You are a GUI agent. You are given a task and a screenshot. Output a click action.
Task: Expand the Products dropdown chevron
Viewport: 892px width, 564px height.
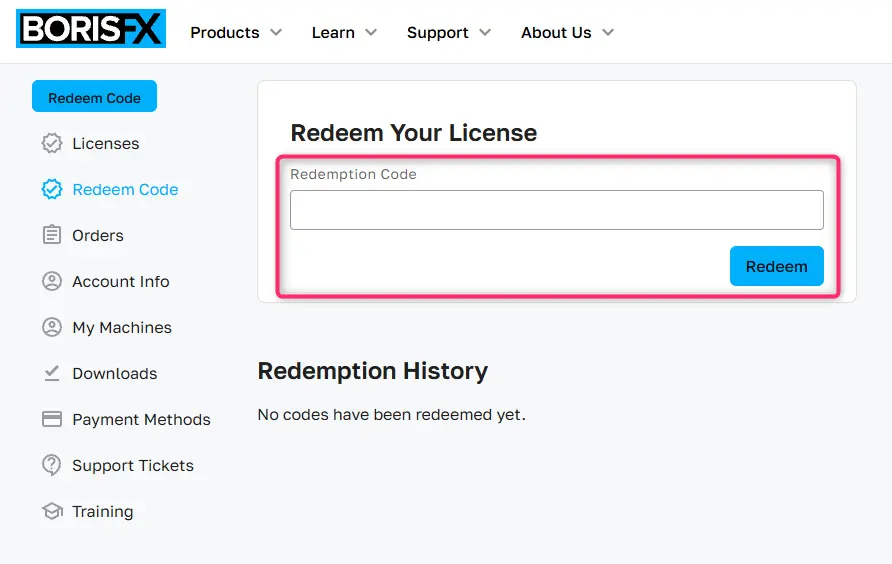tap(276, 32)
